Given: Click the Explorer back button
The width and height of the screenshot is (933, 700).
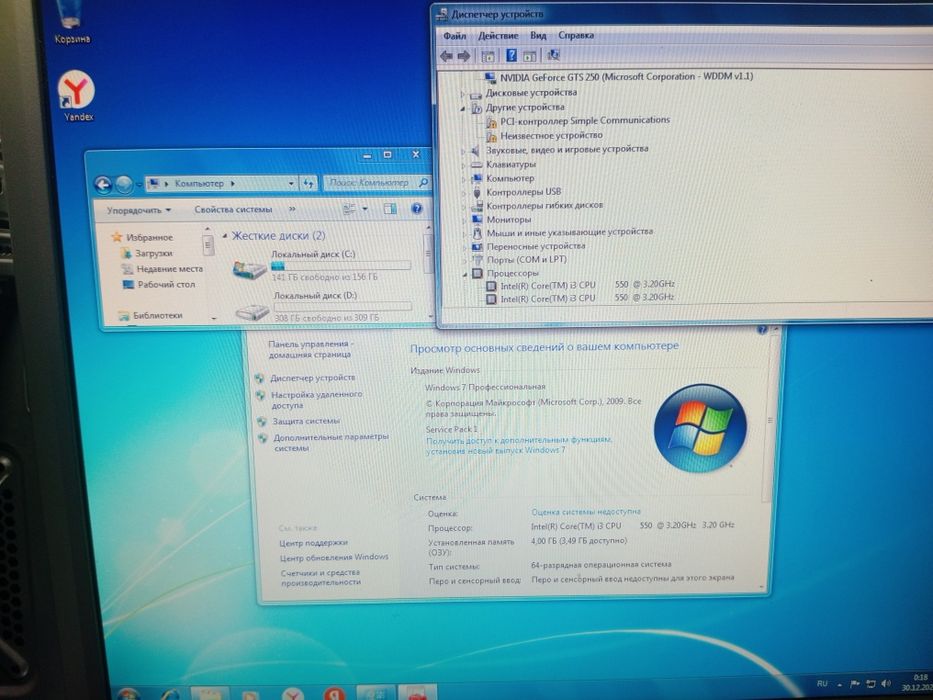Looking at the screenshot, I should (x=103, y=185).
